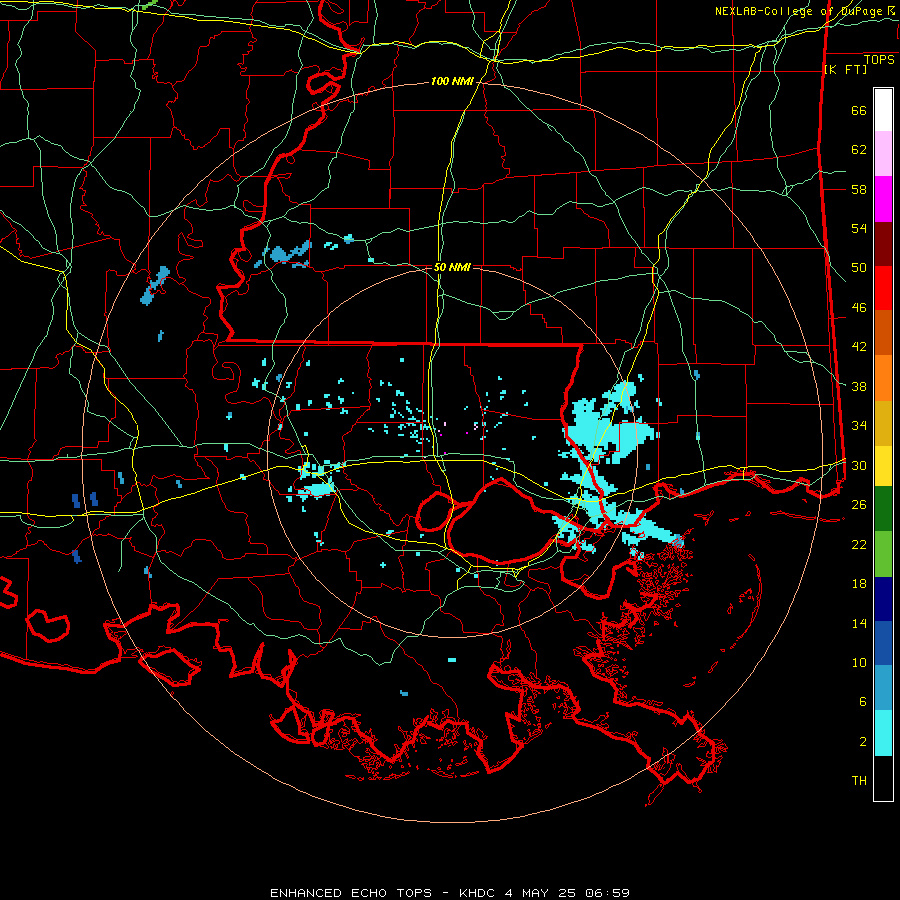Click the scale value 62
Viewport: 900px width, 900px height.
(859, 150)
